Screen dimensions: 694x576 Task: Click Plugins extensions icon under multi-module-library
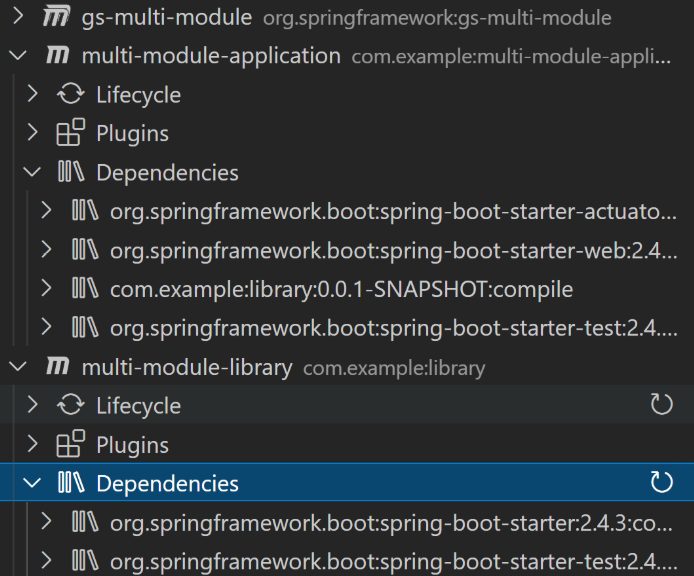[70, 443]
